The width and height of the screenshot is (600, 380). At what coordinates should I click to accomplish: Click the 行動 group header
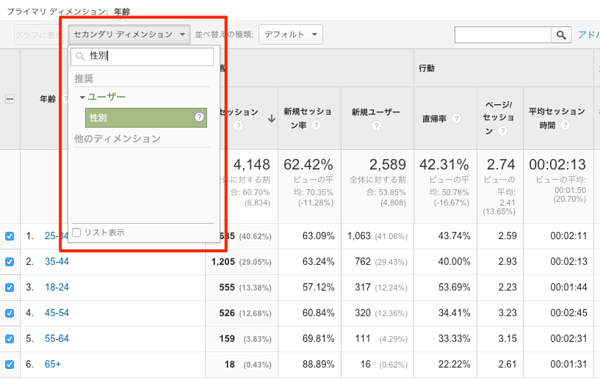426,68
